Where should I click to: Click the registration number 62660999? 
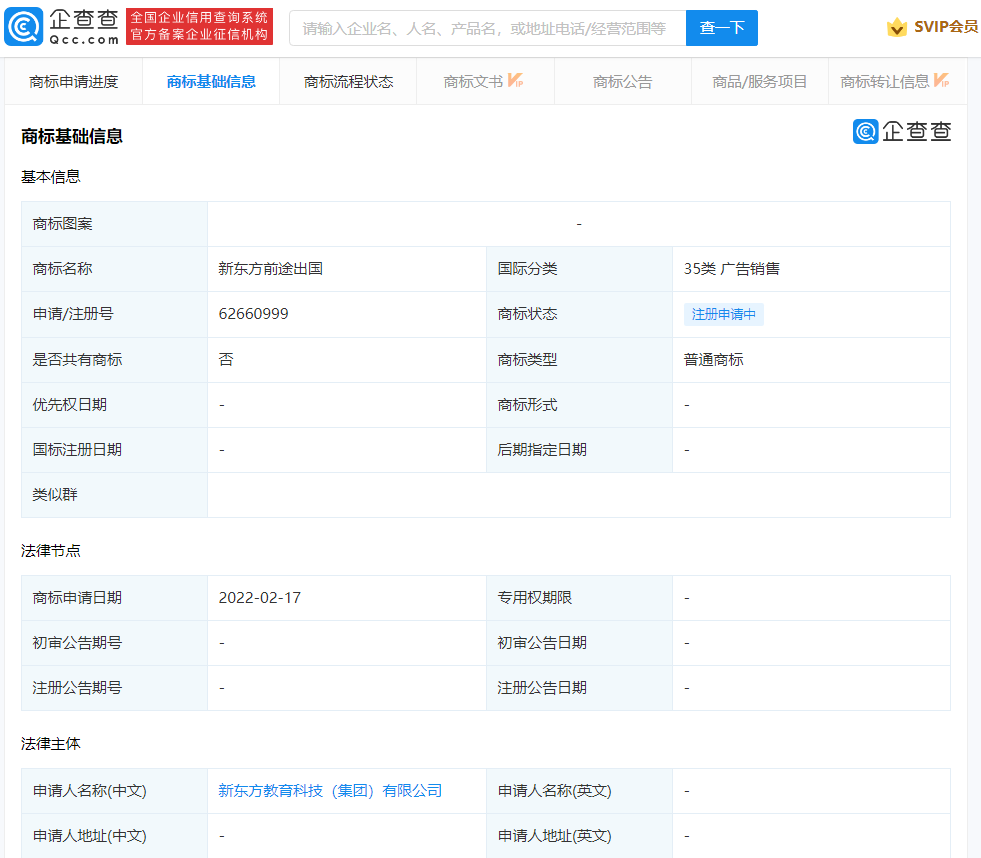(x=253, y=314)
